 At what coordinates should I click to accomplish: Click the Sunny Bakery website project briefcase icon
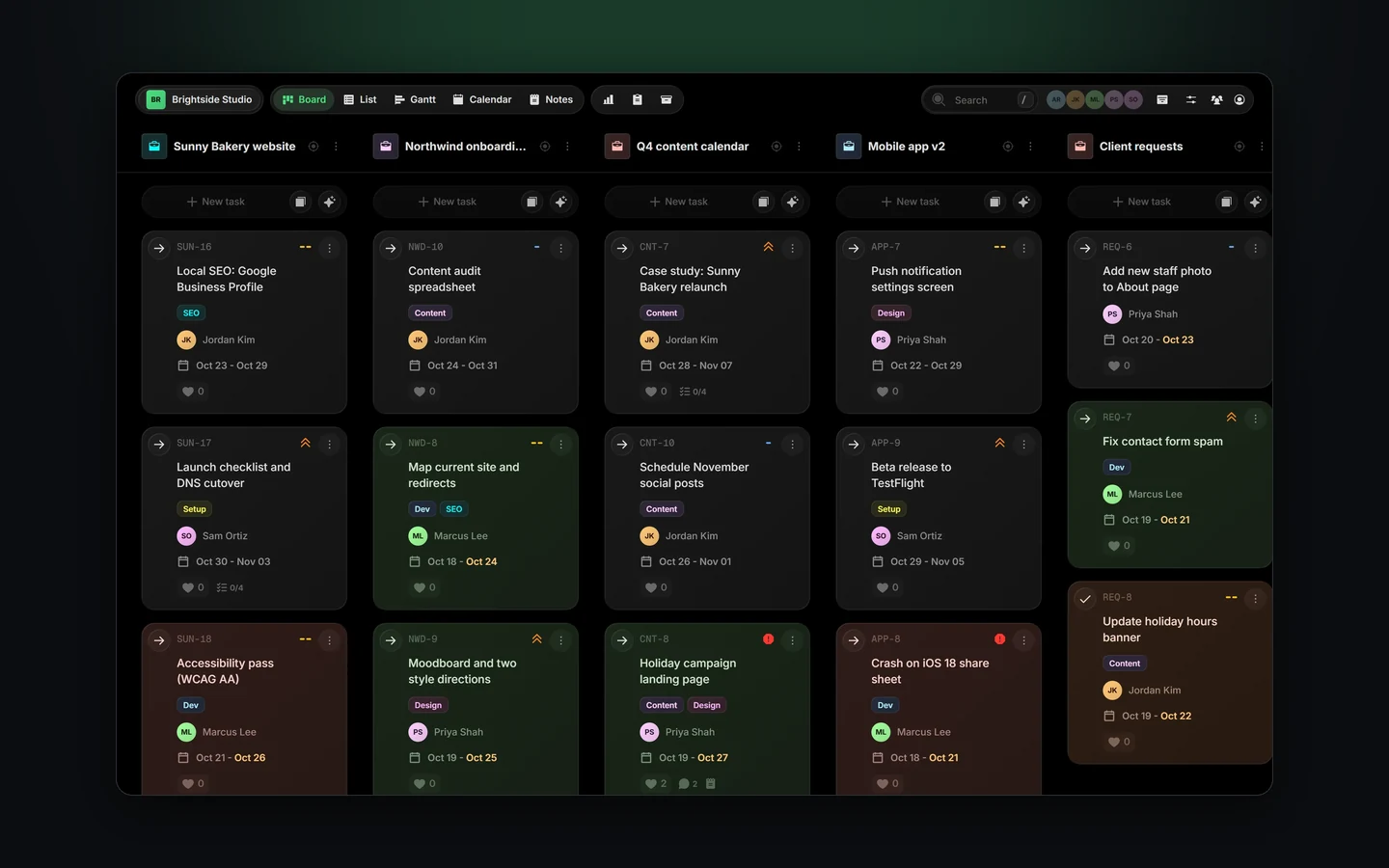[154, 147]
